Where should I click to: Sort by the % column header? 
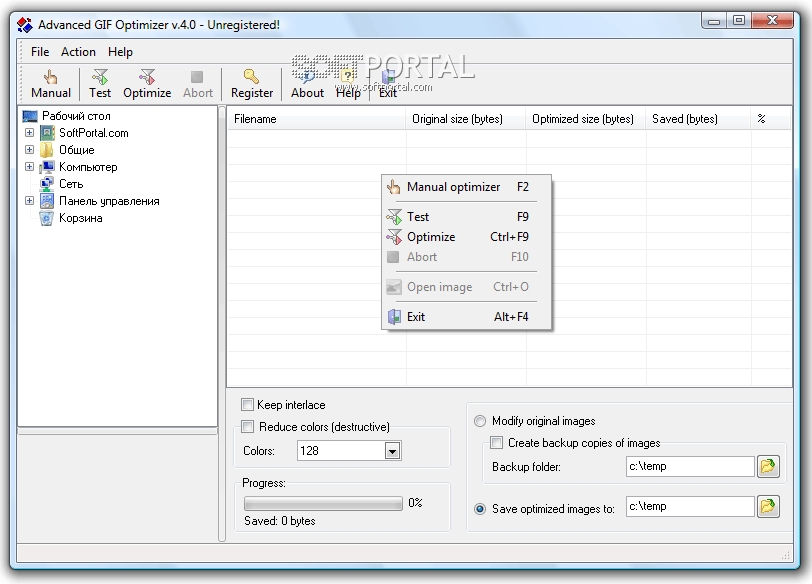(771, 119)
